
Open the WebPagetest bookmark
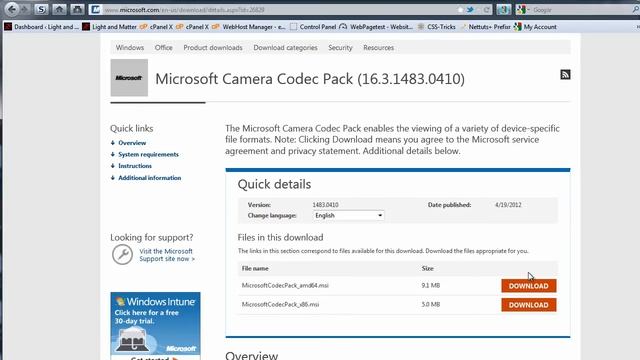point(376,27)
